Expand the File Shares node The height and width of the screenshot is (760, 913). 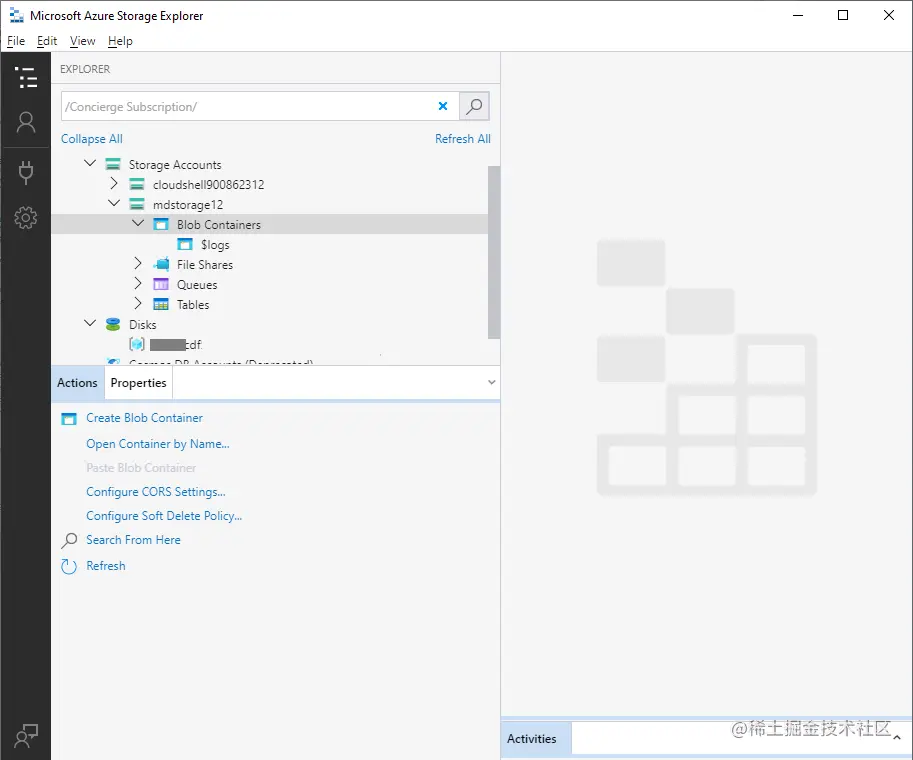pyautogui.click(x=137, y=263)
